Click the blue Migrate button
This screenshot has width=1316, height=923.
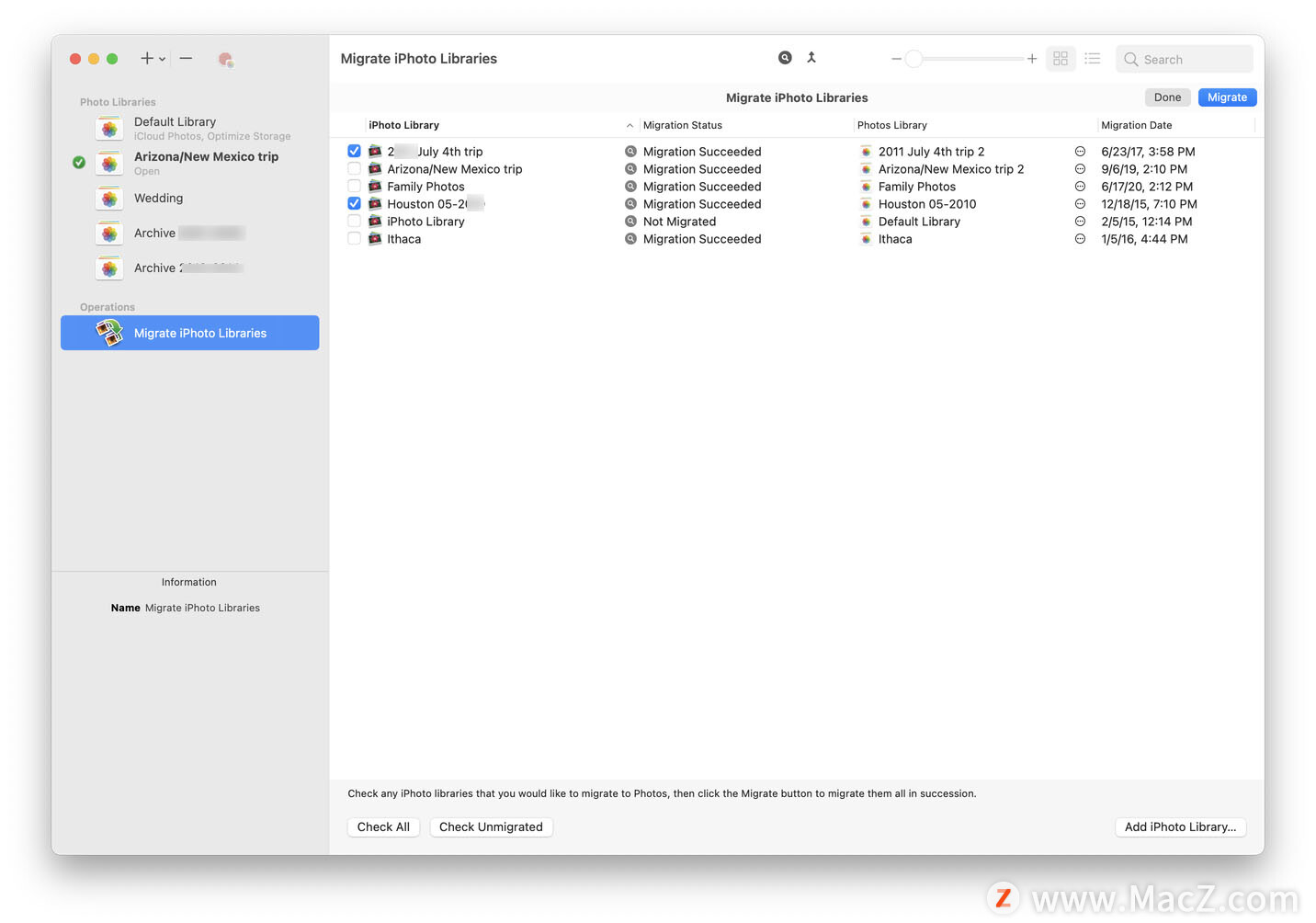tap(1227, 97)
